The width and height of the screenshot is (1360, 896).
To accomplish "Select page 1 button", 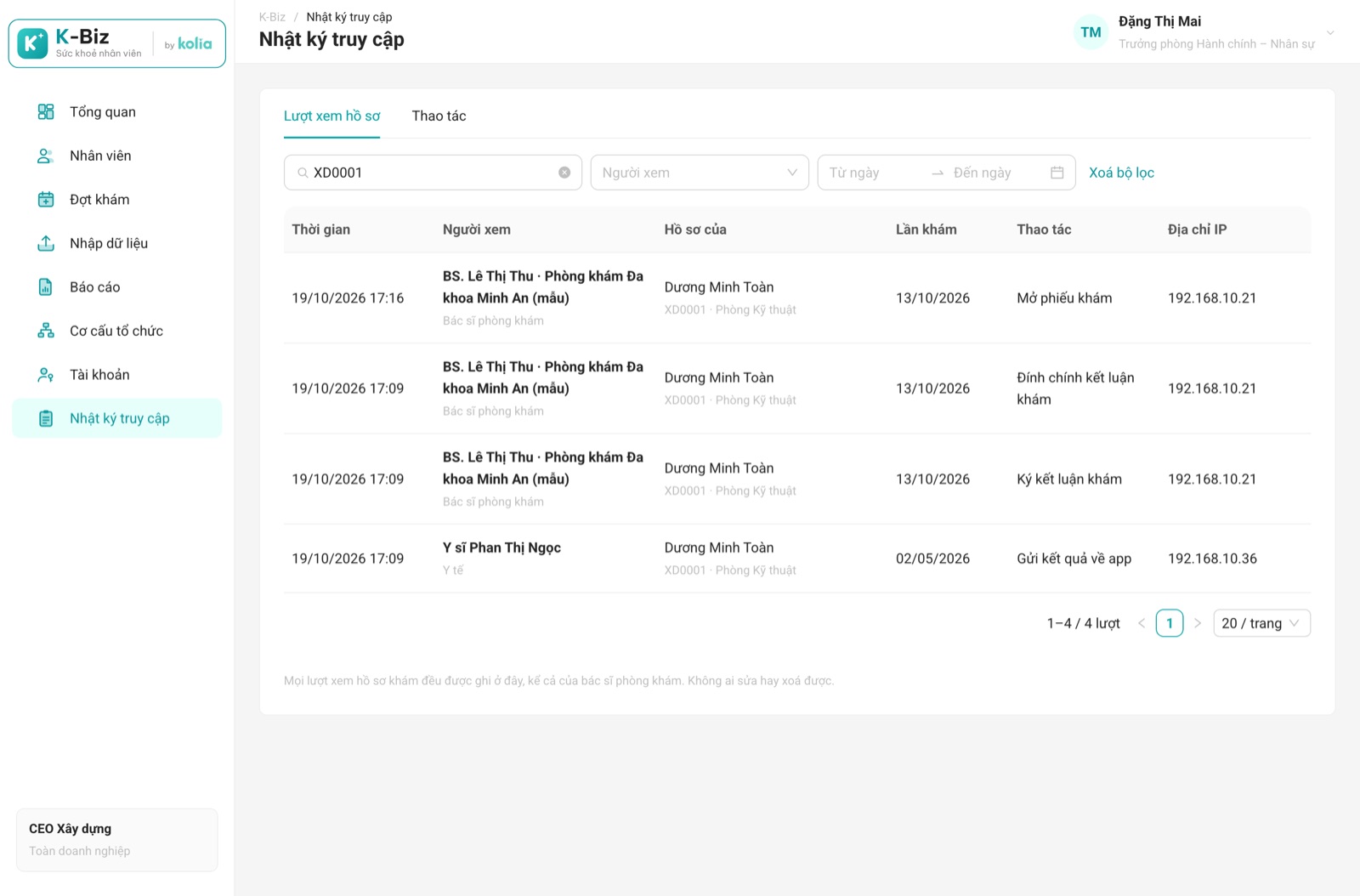I will [1170, 623].
